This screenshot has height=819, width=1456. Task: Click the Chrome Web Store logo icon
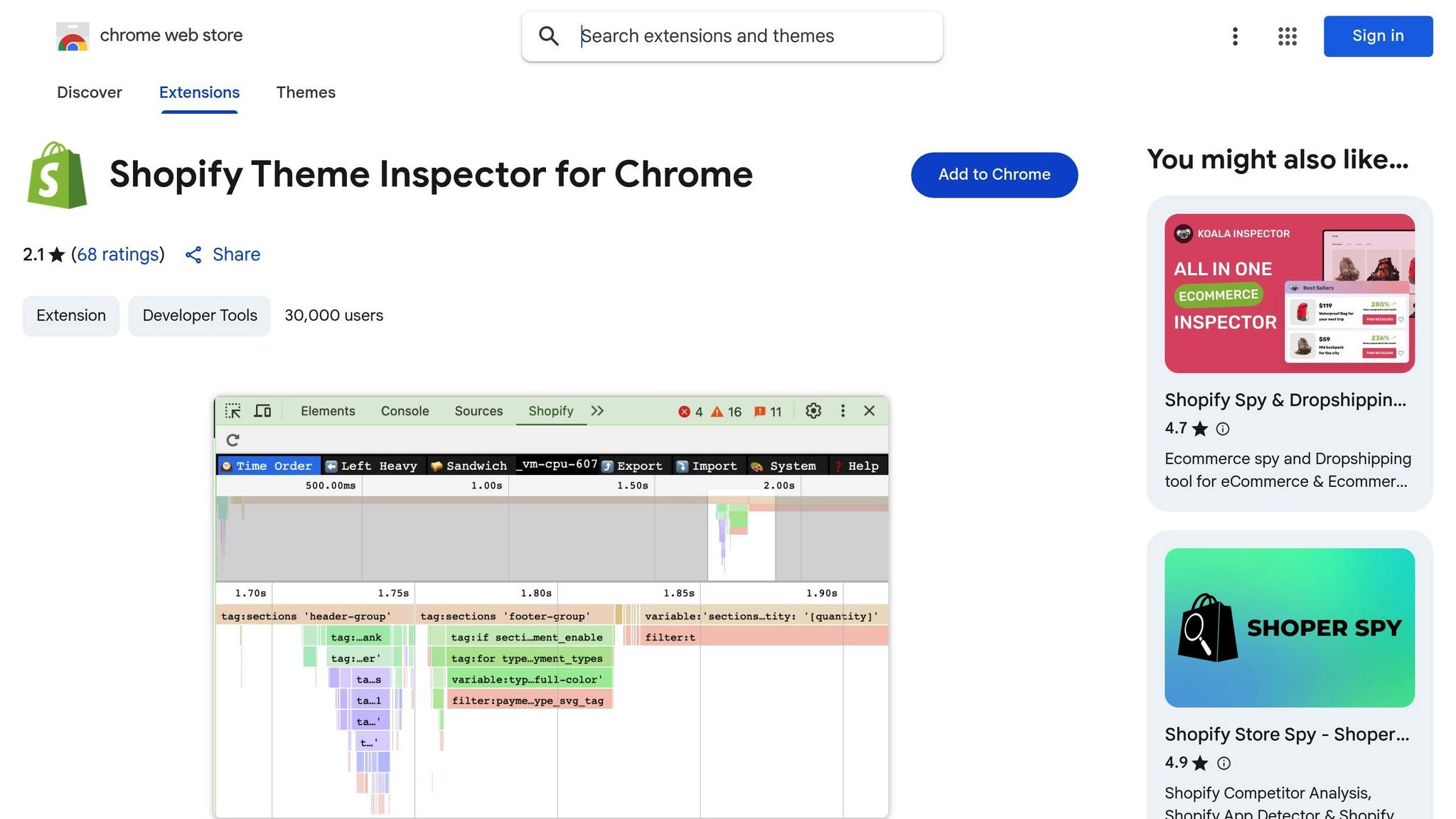[x=73, y=36]
